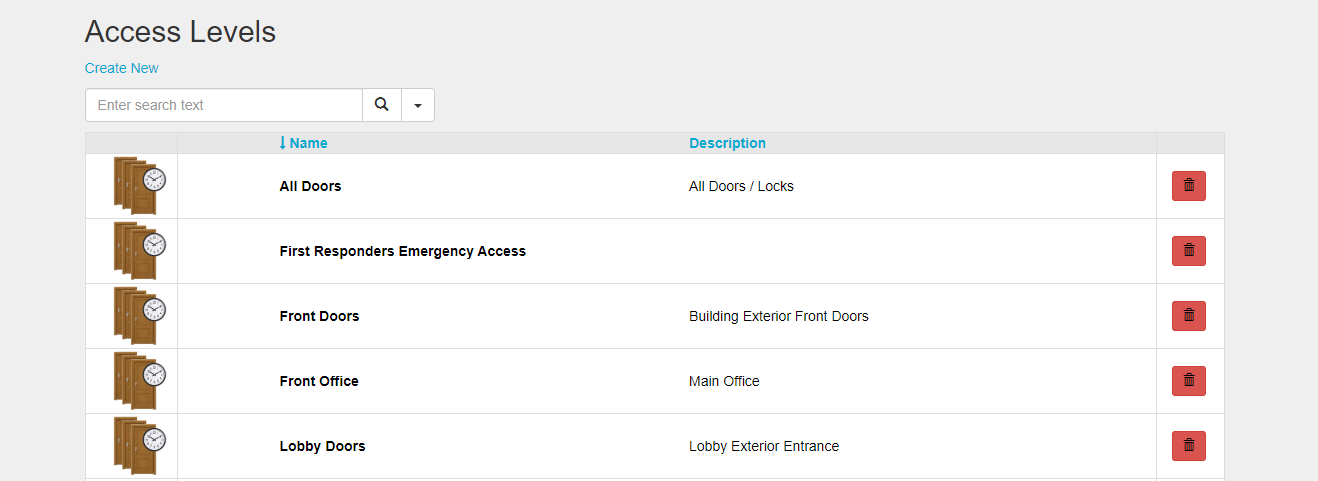This screenshot has height=481, width=1318.
Task: Open the All Doors entry name
Action: (x=310, y=186)
